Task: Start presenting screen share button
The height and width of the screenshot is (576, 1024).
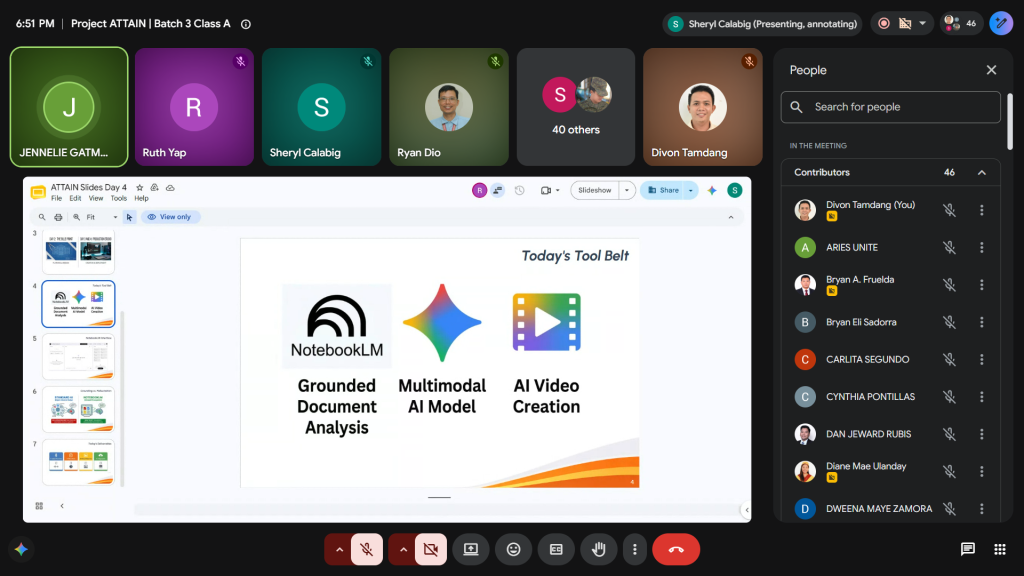Action: [x=471, y=549]
